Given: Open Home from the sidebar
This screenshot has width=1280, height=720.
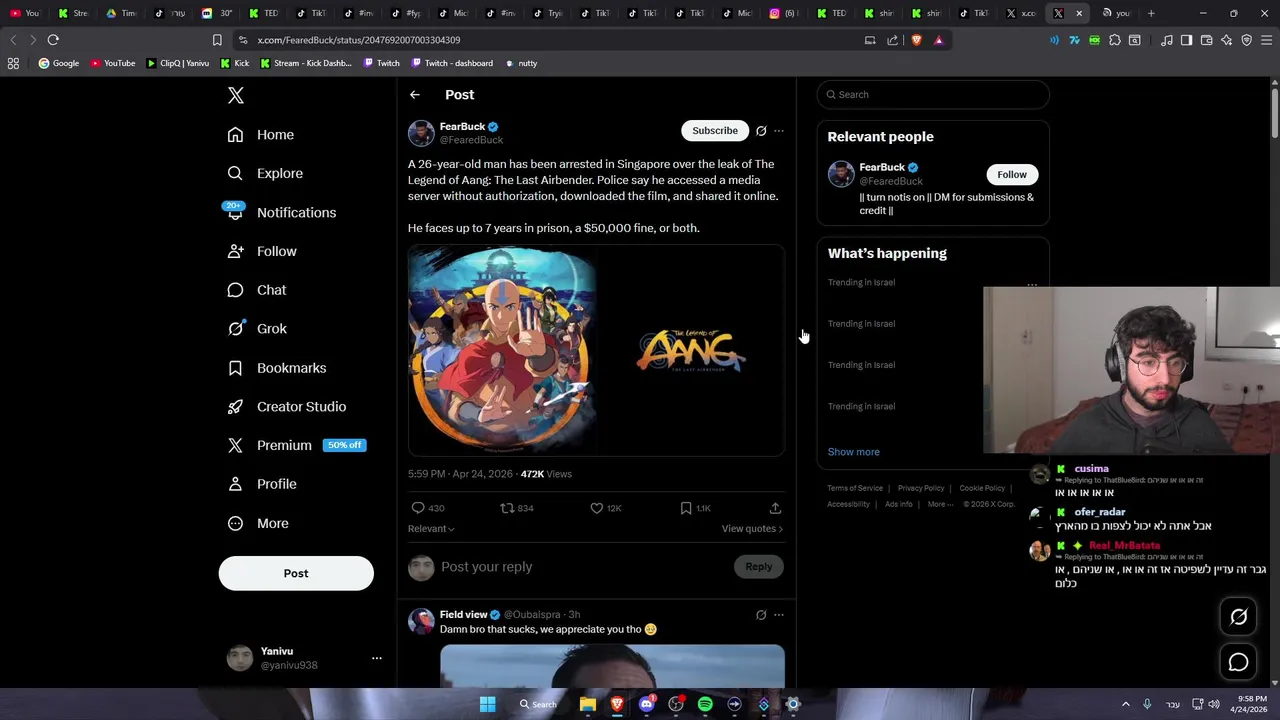Looking at the screenshot, I should [x=261, y=135].
